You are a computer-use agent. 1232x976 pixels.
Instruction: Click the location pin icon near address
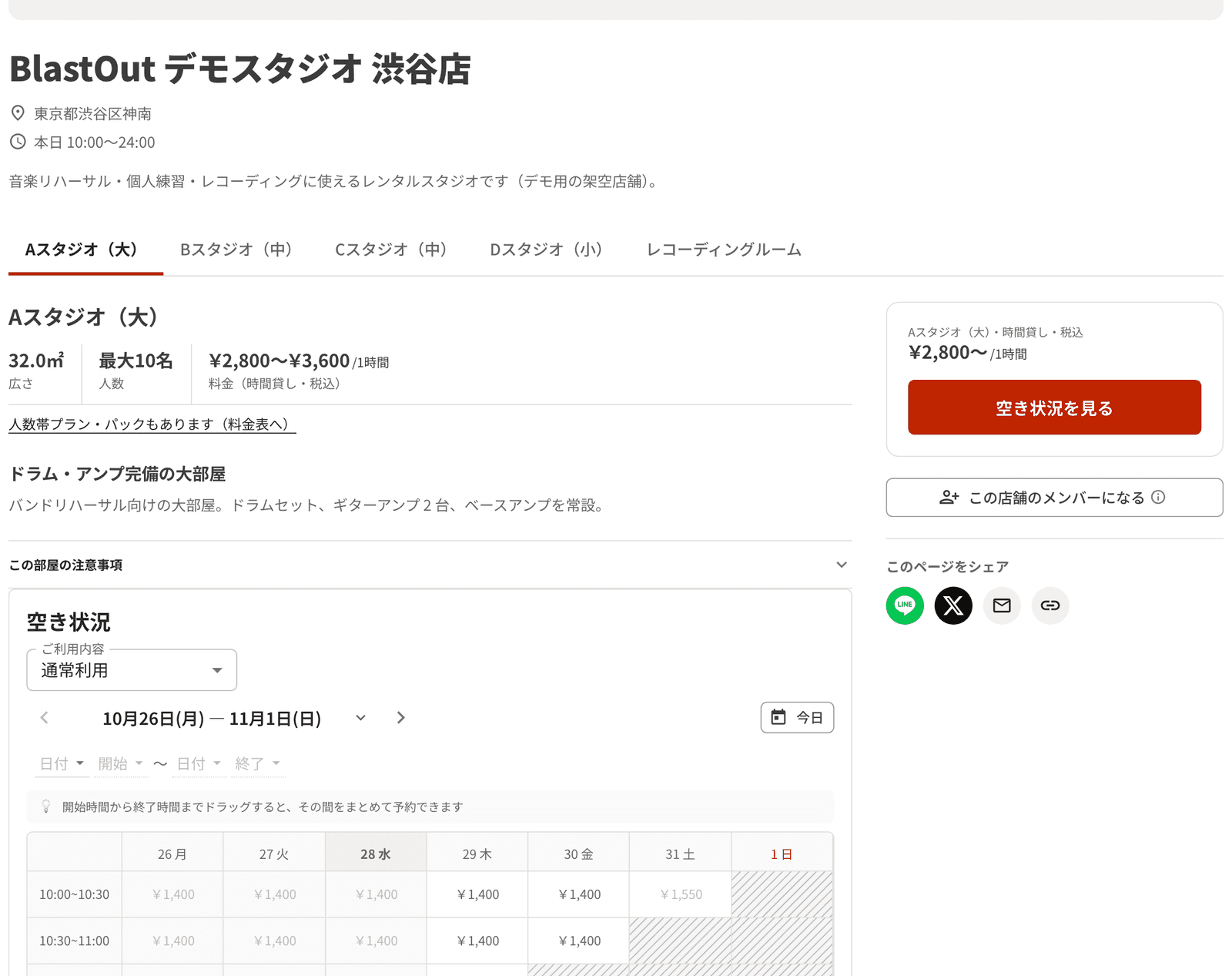(x=18, y=113)
